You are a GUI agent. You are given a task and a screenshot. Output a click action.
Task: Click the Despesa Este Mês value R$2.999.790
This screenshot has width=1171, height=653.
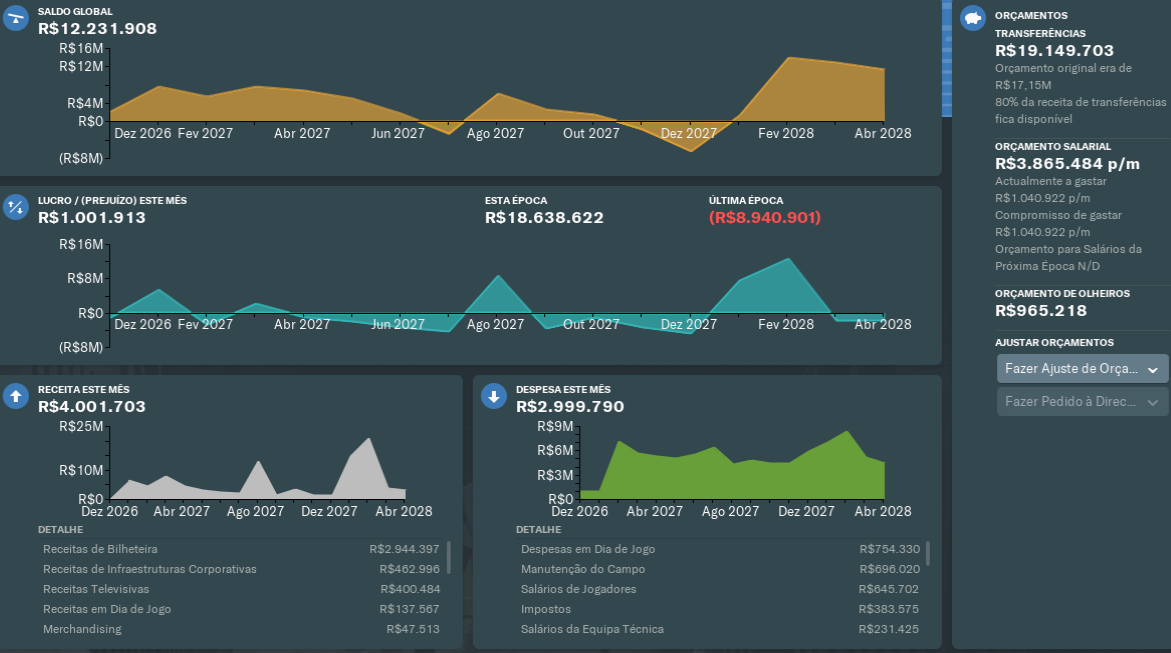(x=570, y=406)
